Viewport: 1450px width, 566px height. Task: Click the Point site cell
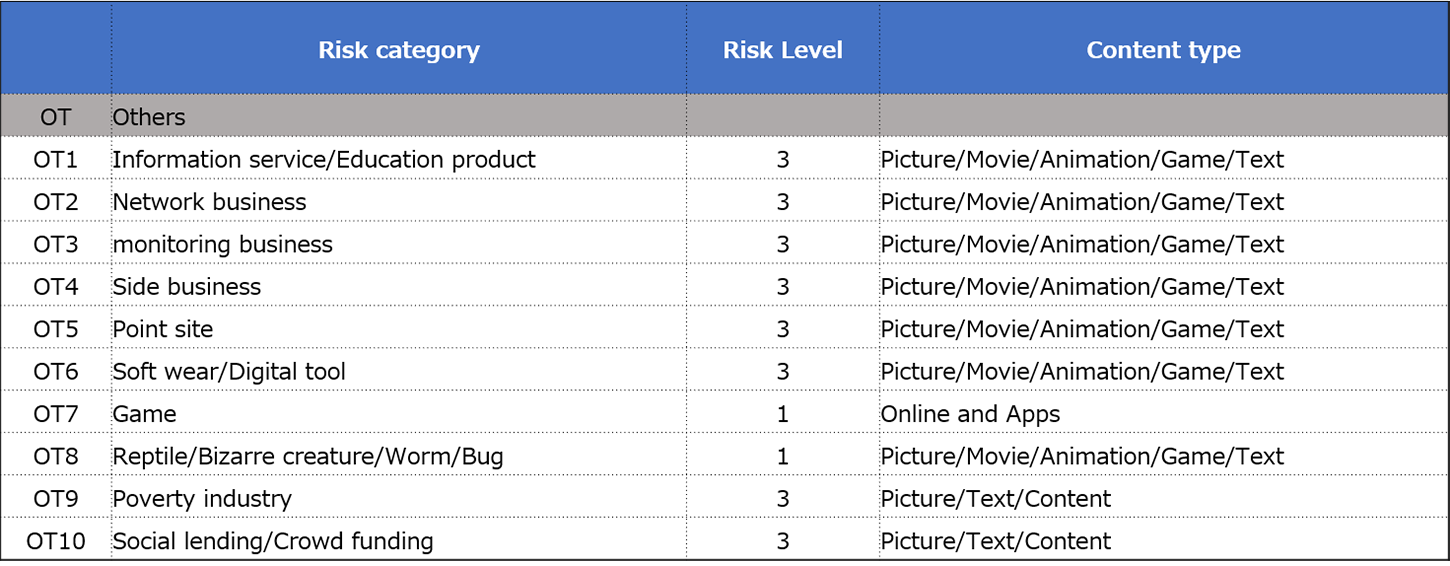[163, 329]
